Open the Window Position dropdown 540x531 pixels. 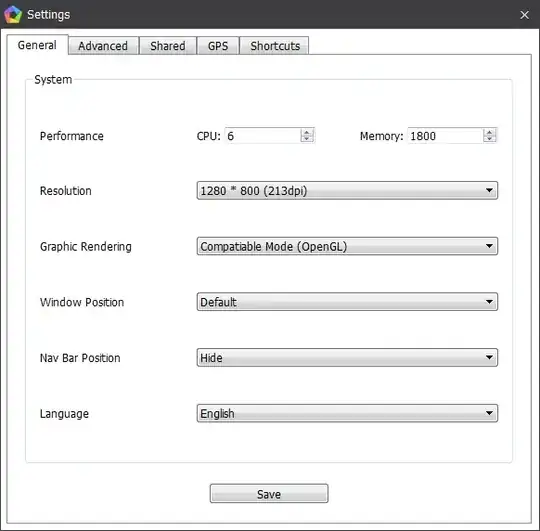(347, 302)
